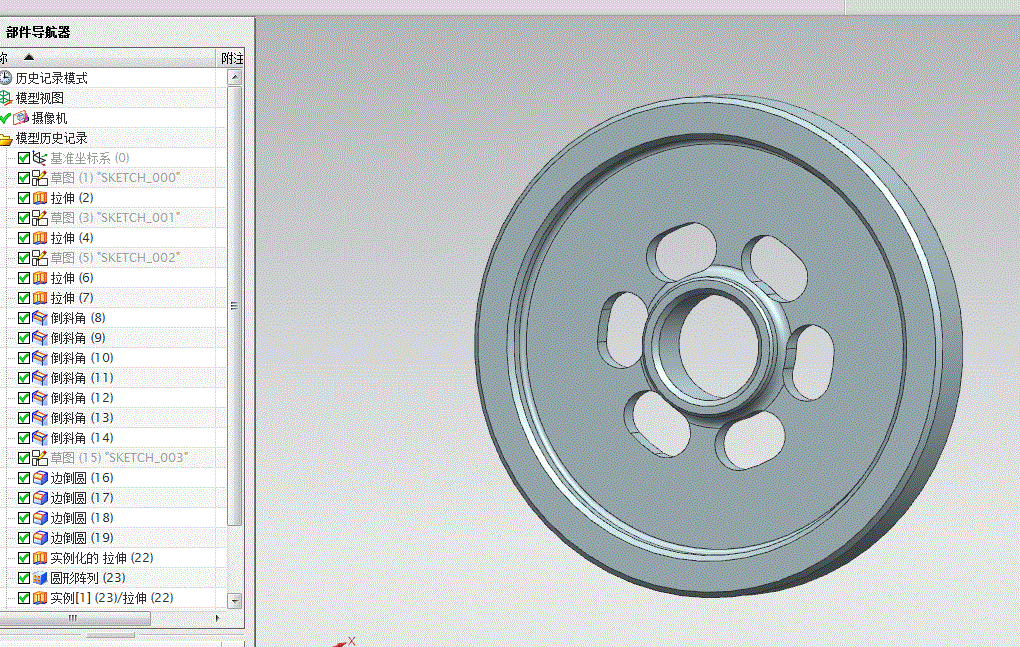
Task: Click the horizontal scroll right arrow
Action: tap(217, 618)
